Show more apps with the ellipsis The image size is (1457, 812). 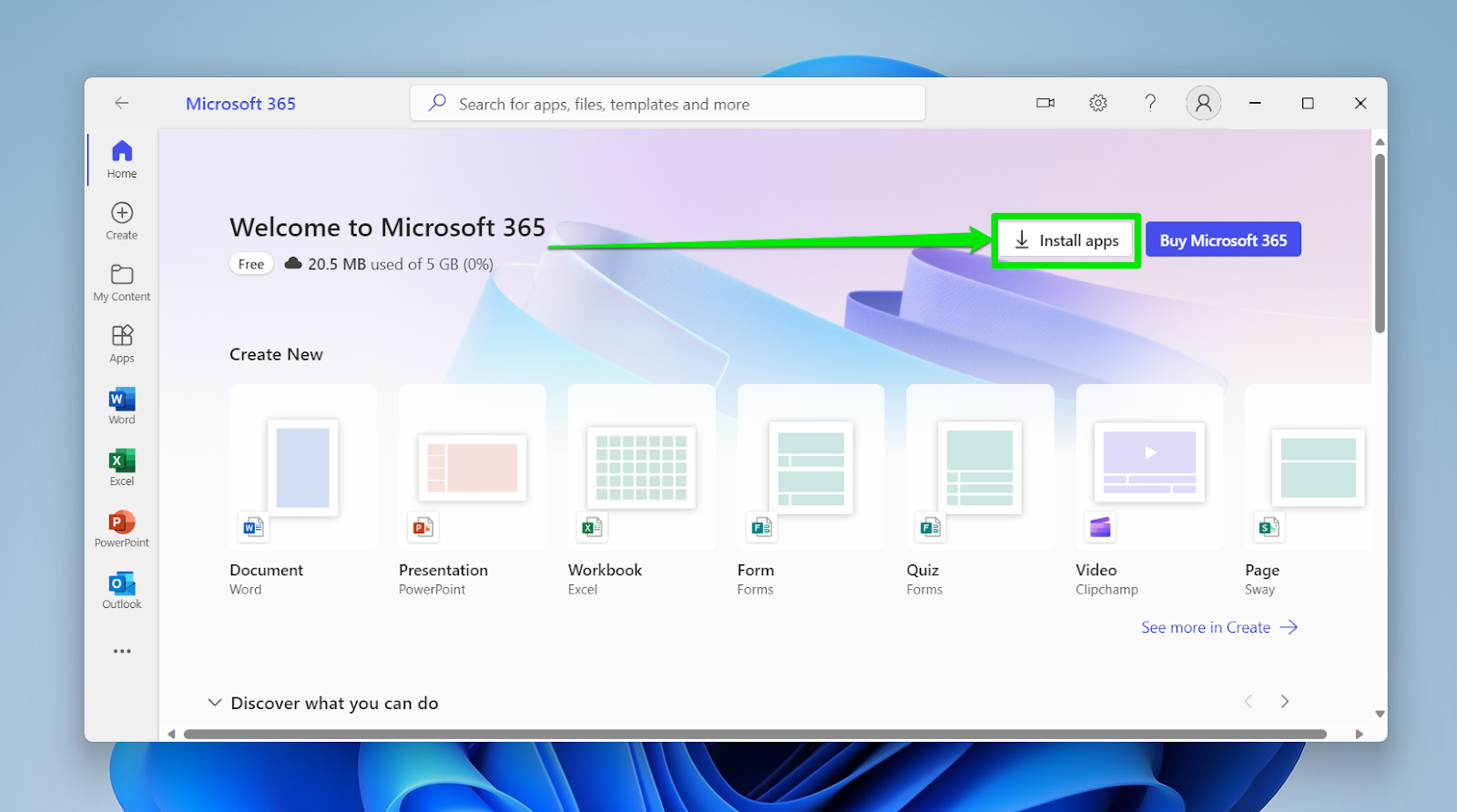(x=122, y=651)
